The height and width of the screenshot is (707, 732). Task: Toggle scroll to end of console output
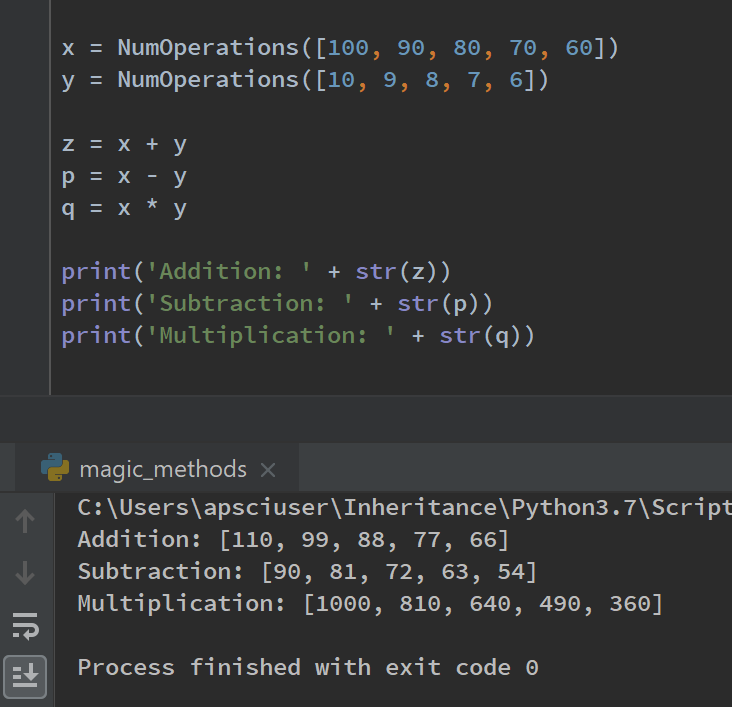pos(26,675)
